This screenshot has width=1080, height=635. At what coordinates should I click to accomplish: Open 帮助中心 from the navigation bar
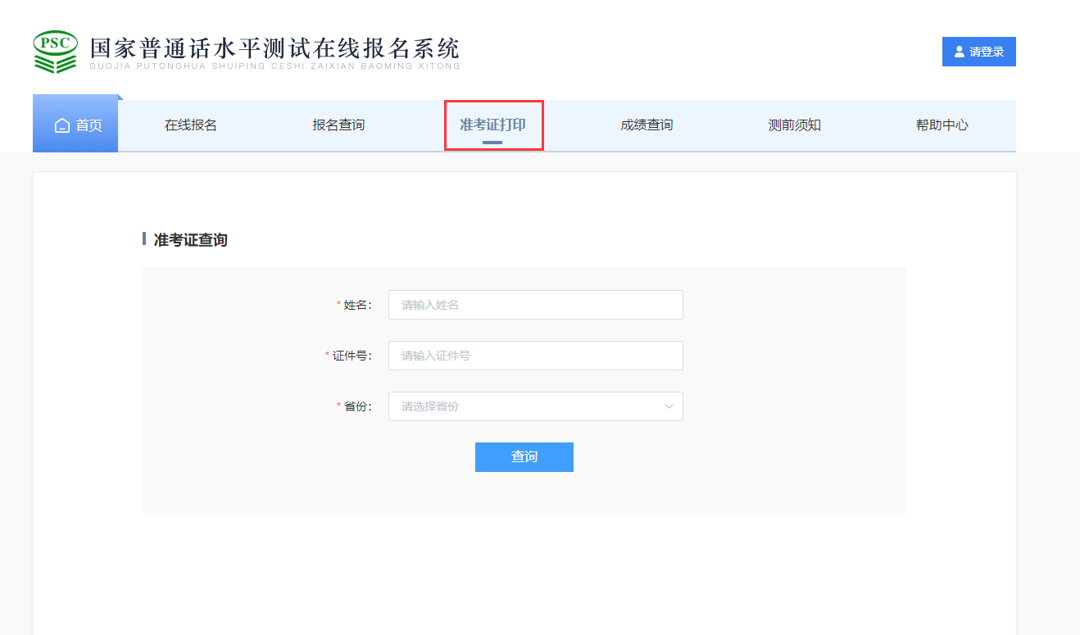[941, 125]
